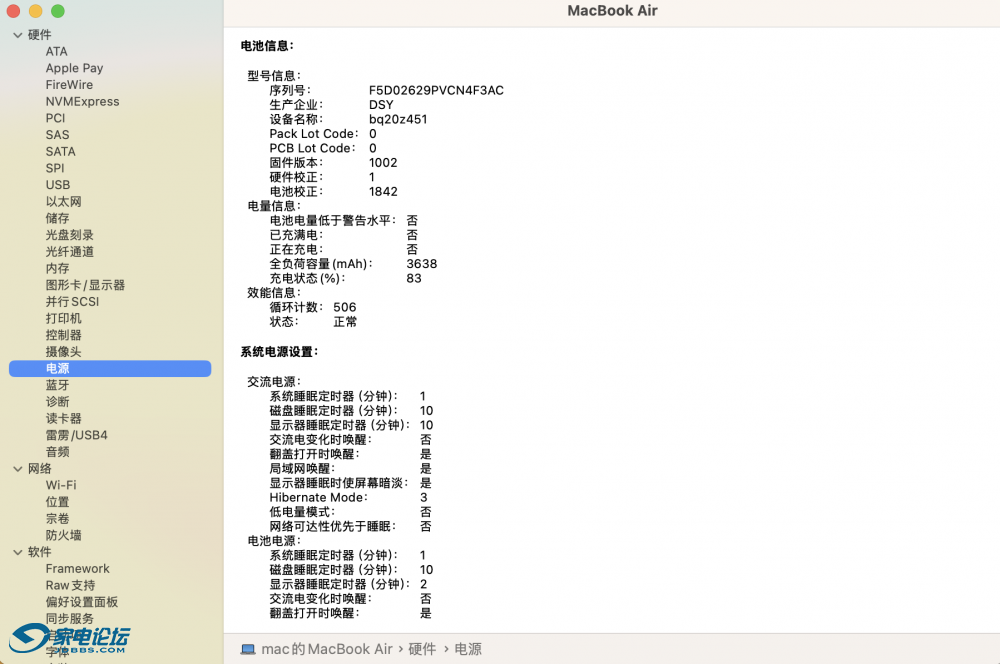
Task: Click serial number F5D02629PVCN4F3AC
Action: click(x=436, y=91)
